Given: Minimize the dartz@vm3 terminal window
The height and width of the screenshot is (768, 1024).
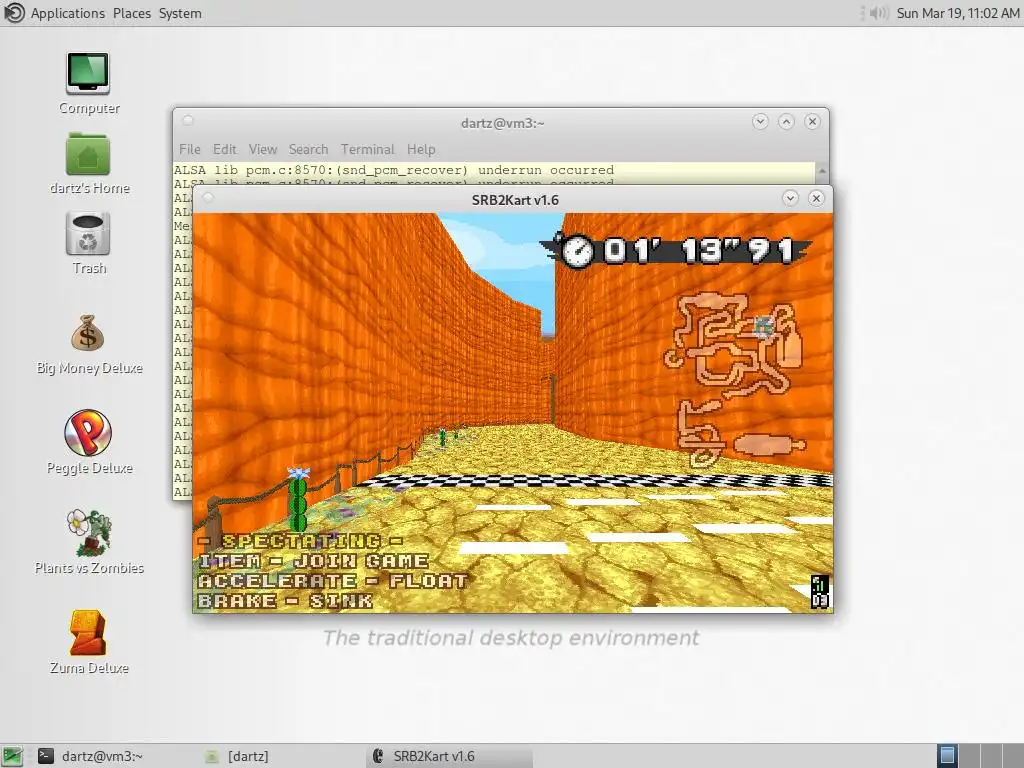Looking at the screenshot, I should pyautogui.click(x=760, y=121).
